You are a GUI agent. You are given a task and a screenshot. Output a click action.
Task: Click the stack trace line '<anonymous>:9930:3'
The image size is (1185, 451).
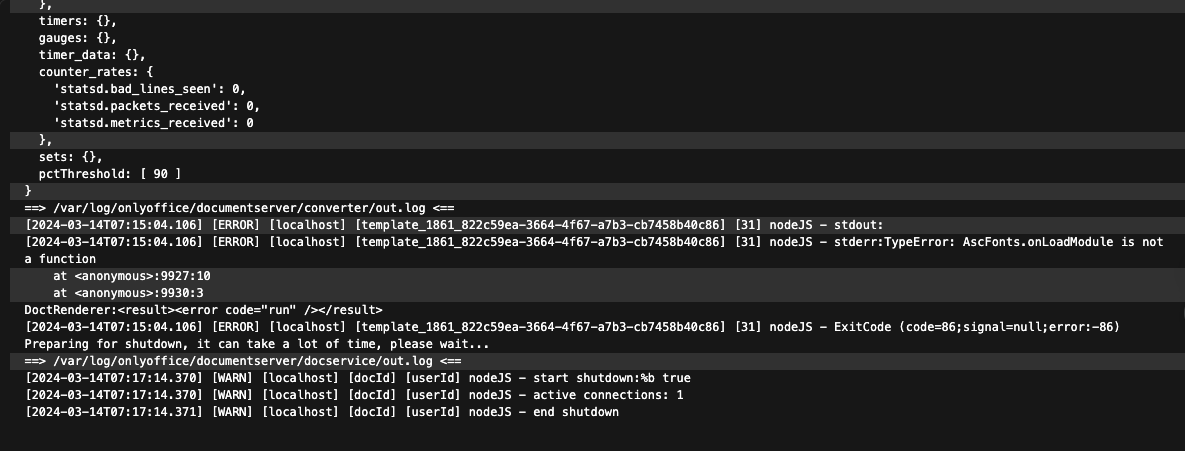(x=128, y=293)
